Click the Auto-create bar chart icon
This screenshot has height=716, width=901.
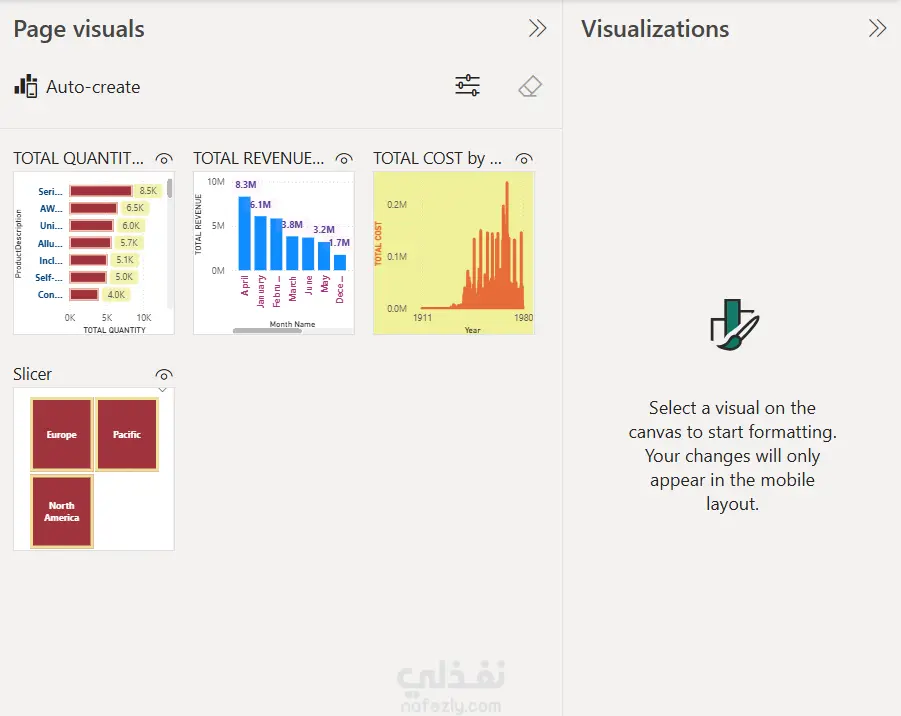pos(26,87)
